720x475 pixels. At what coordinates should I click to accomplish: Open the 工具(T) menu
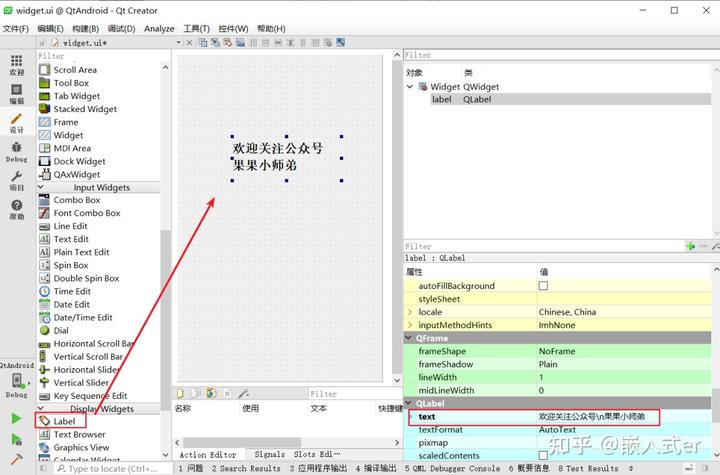click(x=197, y=28)
